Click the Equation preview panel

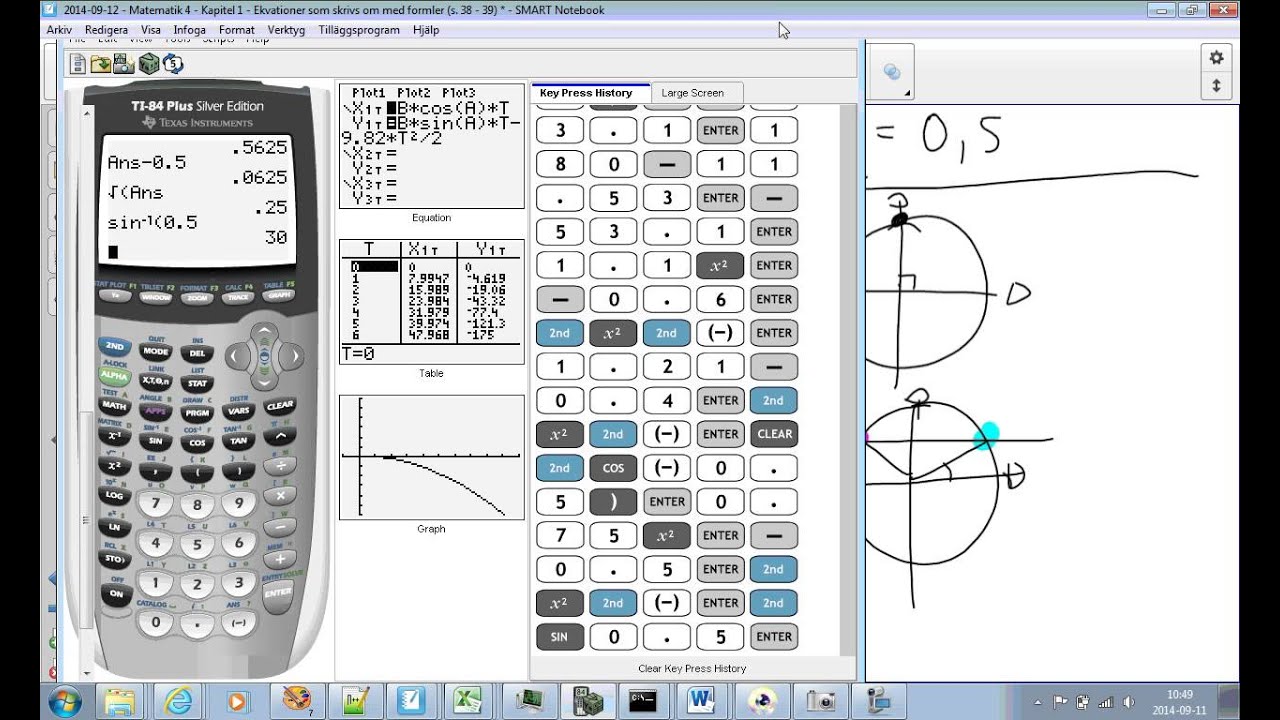coord(431,146)
